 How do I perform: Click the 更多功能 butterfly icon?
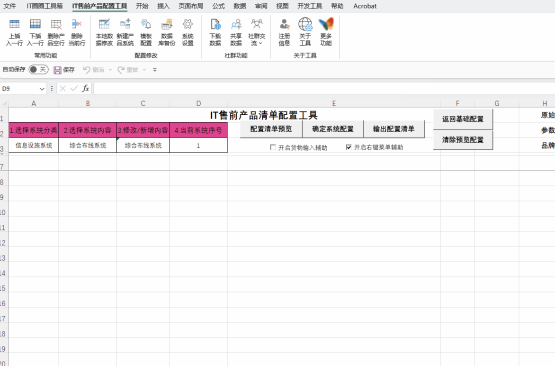click(x=326, y=24)
